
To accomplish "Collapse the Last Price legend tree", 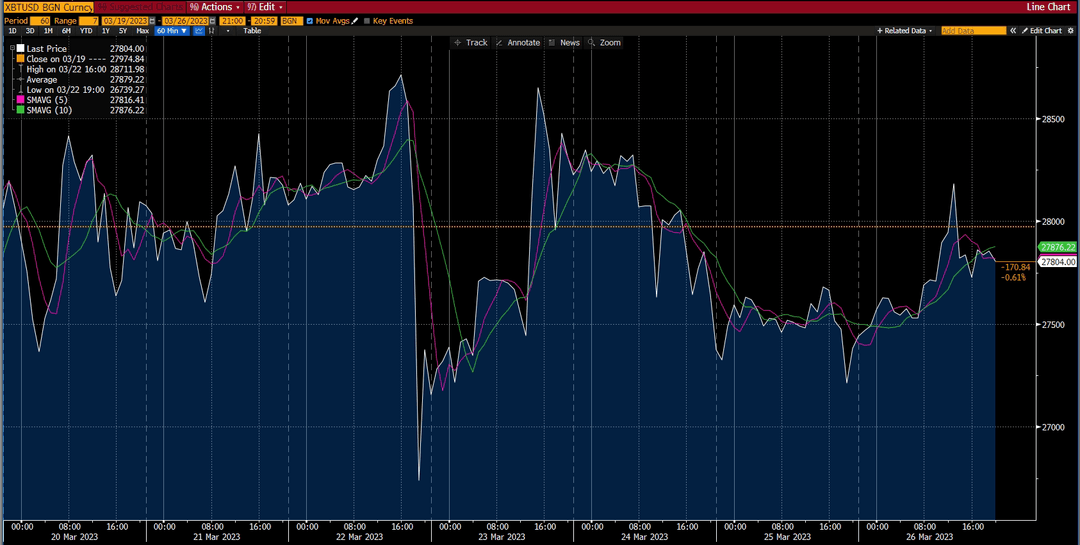I will (x=12, y=48).
